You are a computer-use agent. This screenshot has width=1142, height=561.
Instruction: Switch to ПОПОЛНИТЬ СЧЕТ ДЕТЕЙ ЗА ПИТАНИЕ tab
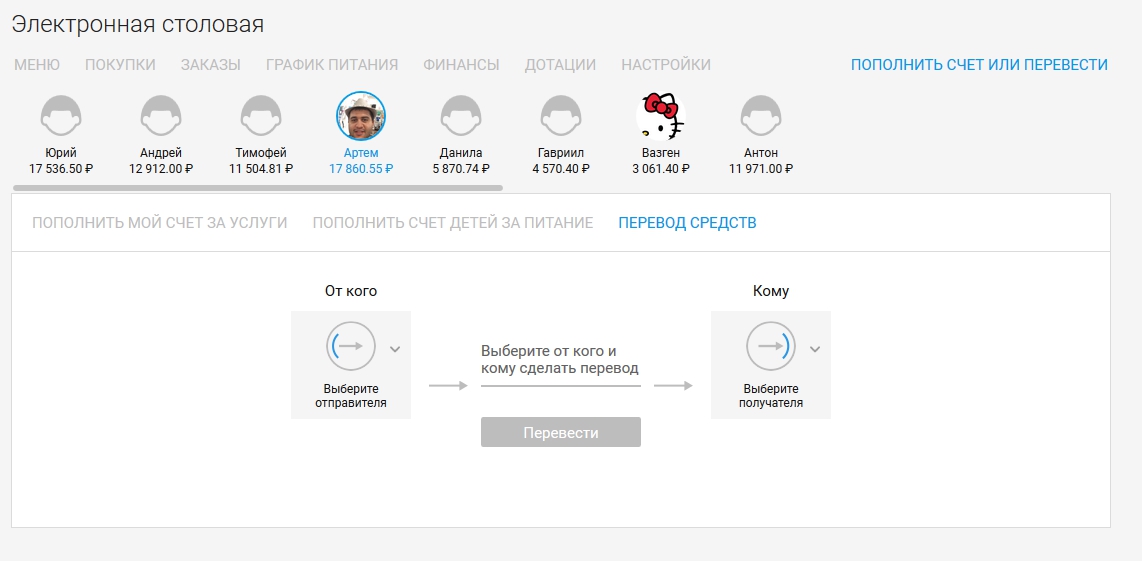click(x=453, y=223)
